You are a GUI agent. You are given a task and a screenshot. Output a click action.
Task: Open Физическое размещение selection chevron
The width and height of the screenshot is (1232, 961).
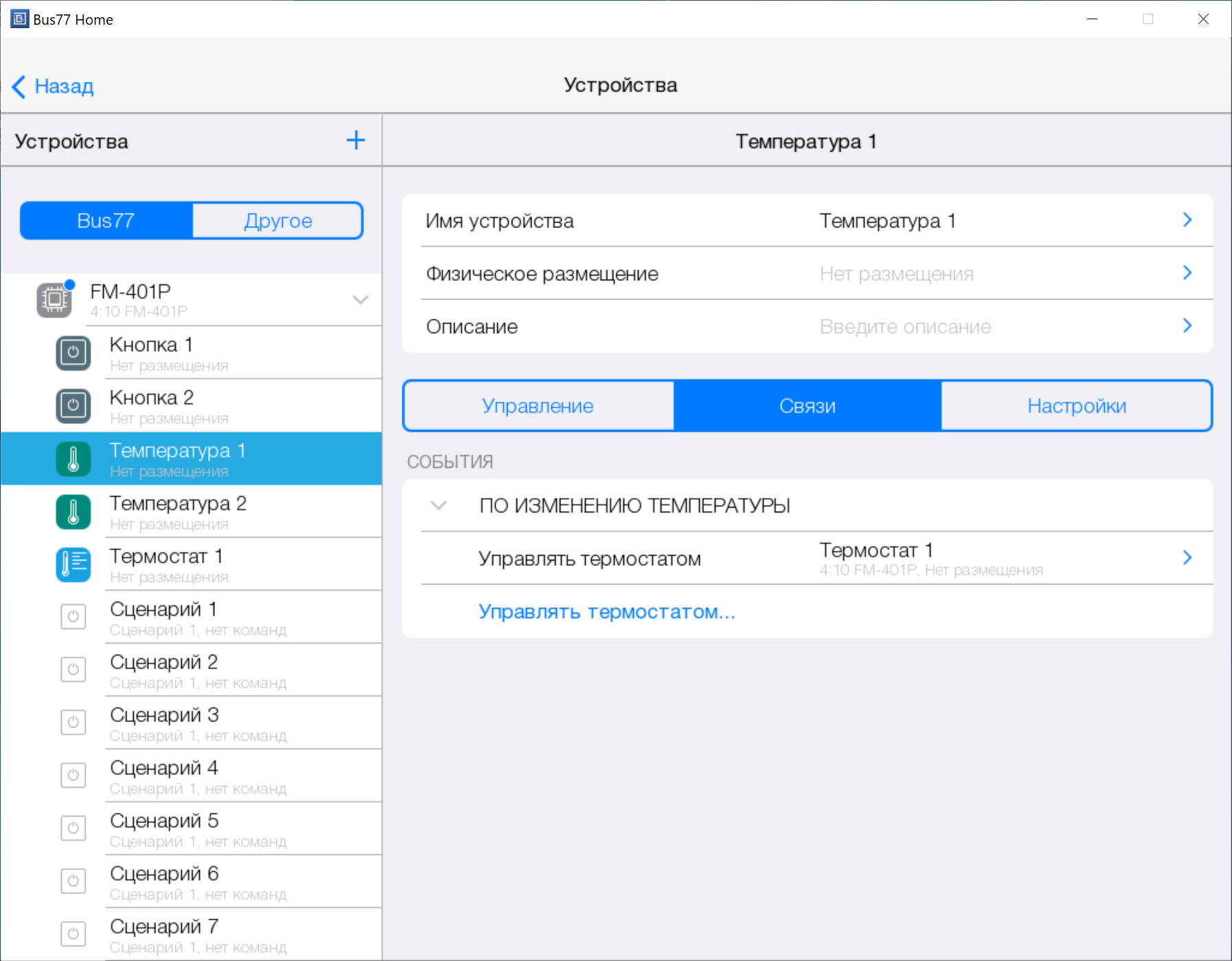tap(1187, 273)
